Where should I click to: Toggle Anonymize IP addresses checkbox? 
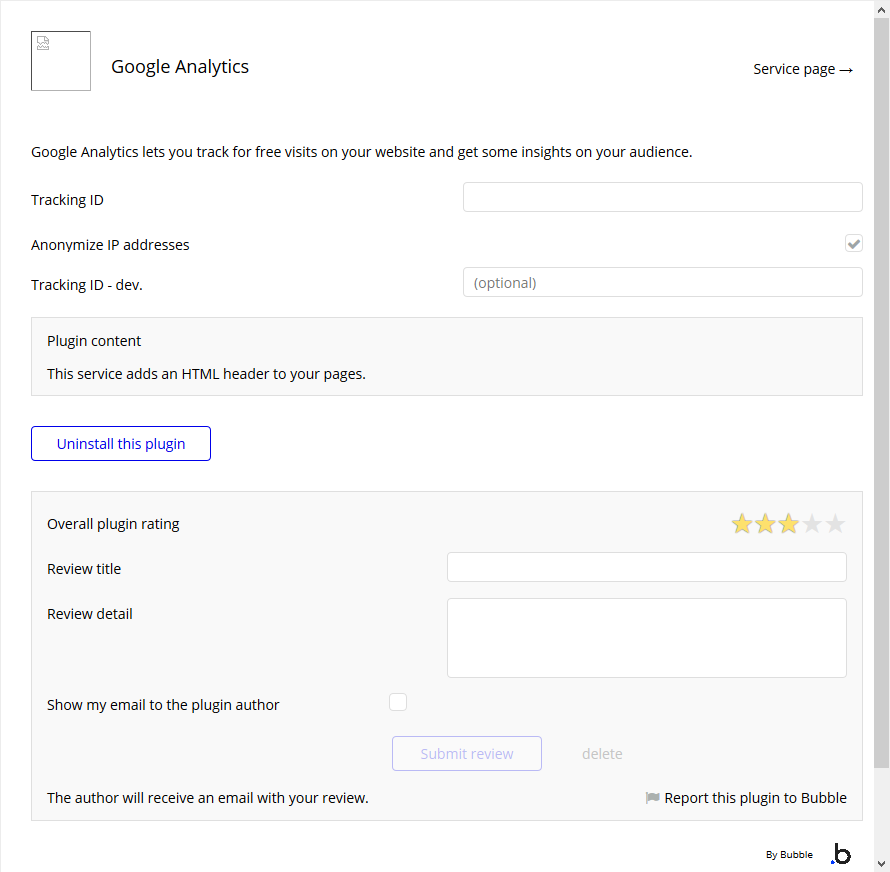click(853, 244)
